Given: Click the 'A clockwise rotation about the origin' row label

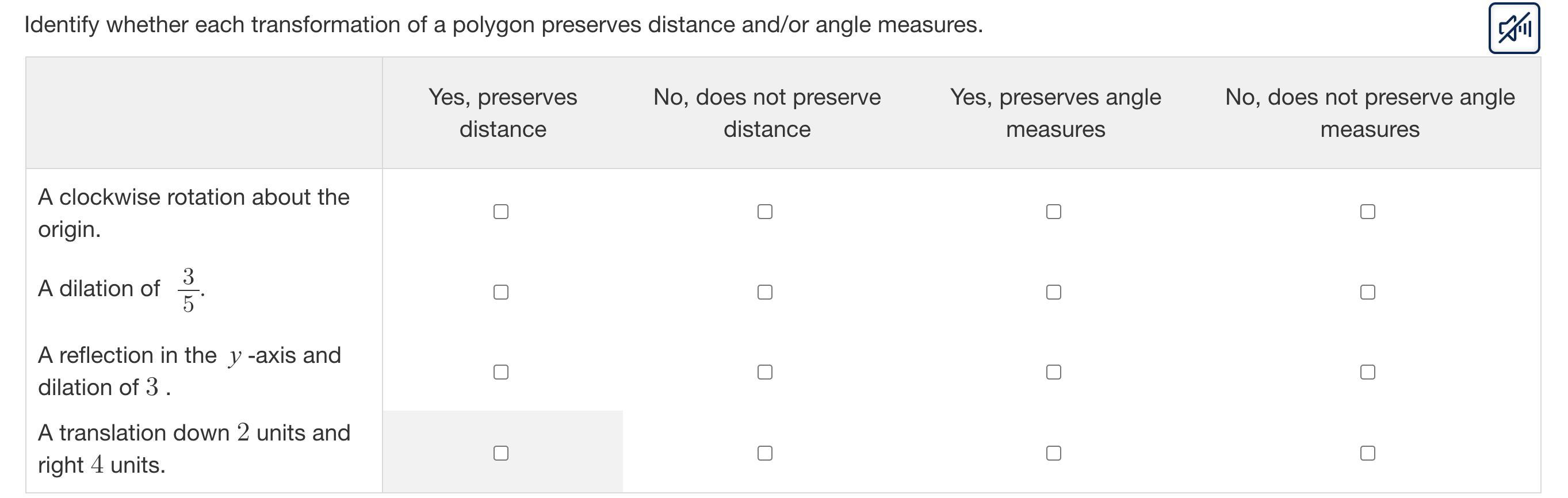Looking at the screenshot, I should tap(194, 213).
